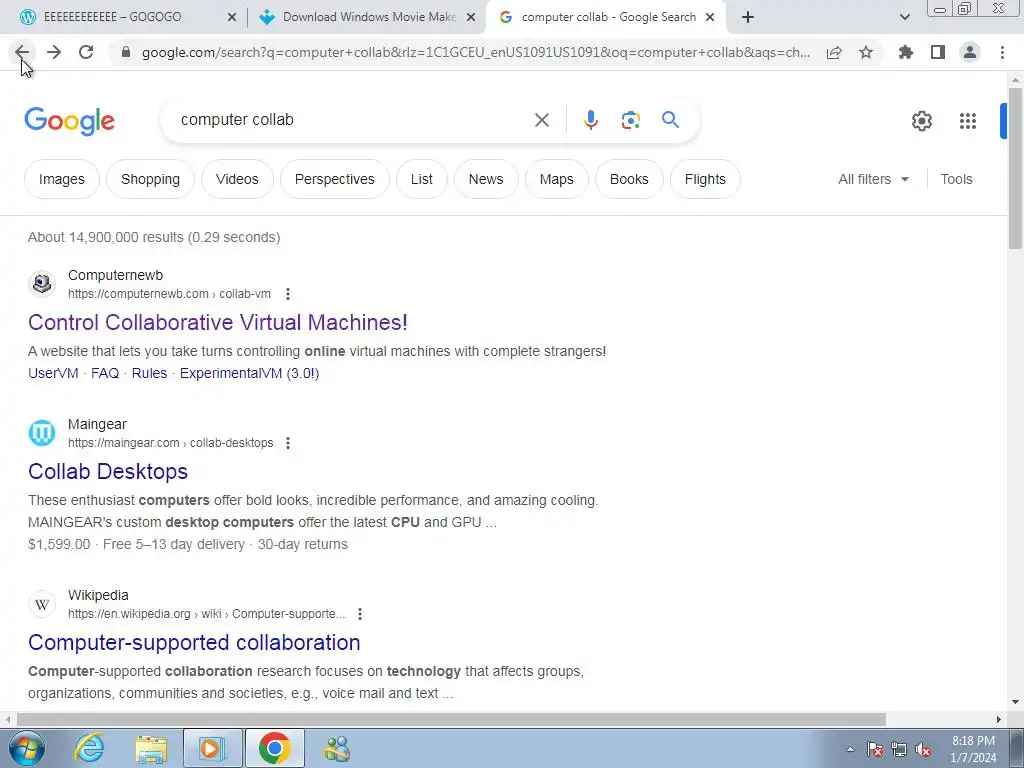Open Control Collaborative Virtual Machines! result
1024x768 pixels.
click(217, 323)
